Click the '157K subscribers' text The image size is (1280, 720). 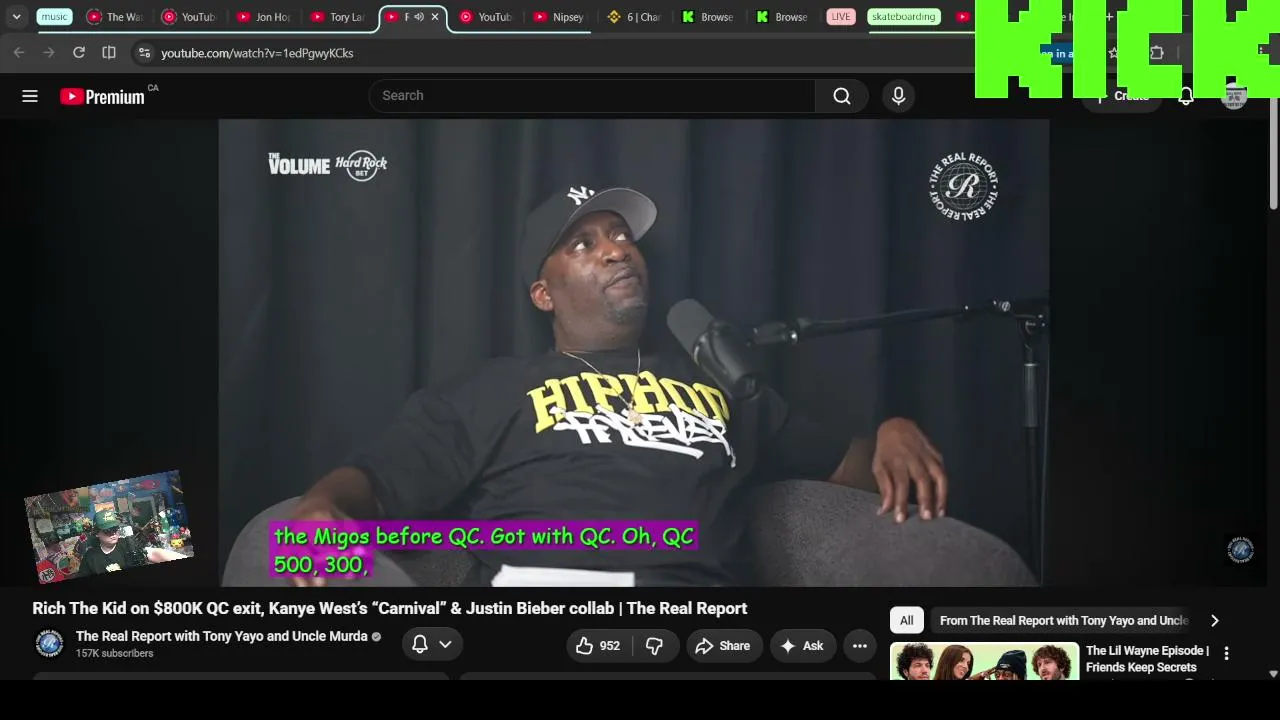tap(115, 654)
